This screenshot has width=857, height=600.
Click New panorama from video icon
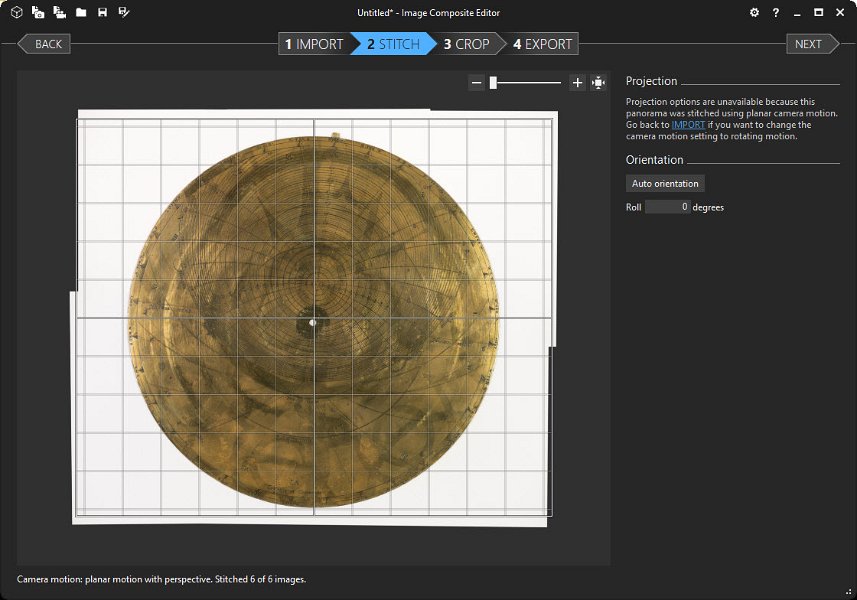59,13
